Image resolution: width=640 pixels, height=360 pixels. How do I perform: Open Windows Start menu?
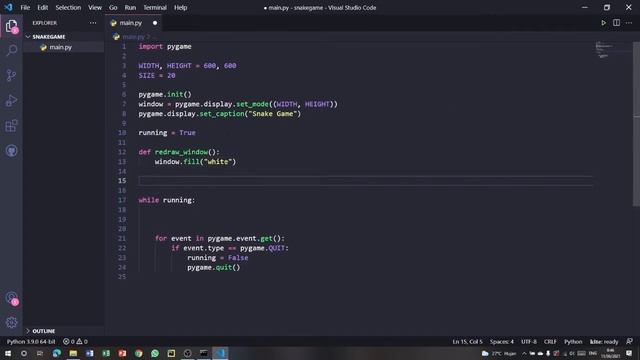(x=8, y=353)
